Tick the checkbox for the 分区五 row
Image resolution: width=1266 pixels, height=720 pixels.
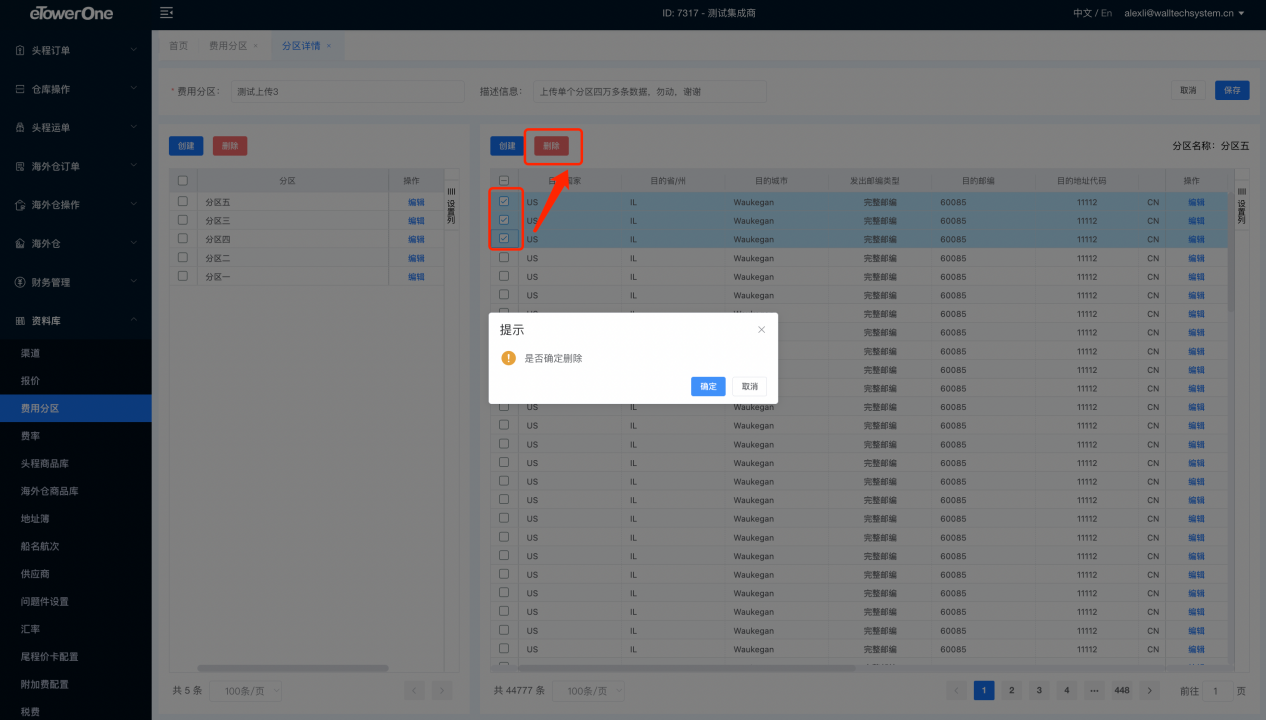182,201
